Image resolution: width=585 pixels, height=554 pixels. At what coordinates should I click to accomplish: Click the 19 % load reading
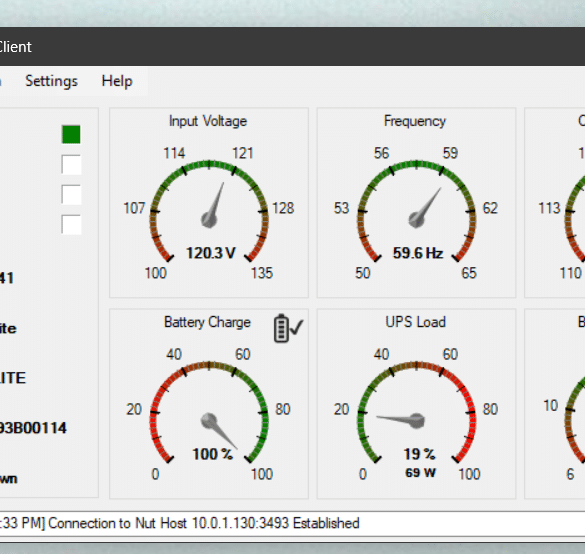point(419,454)
